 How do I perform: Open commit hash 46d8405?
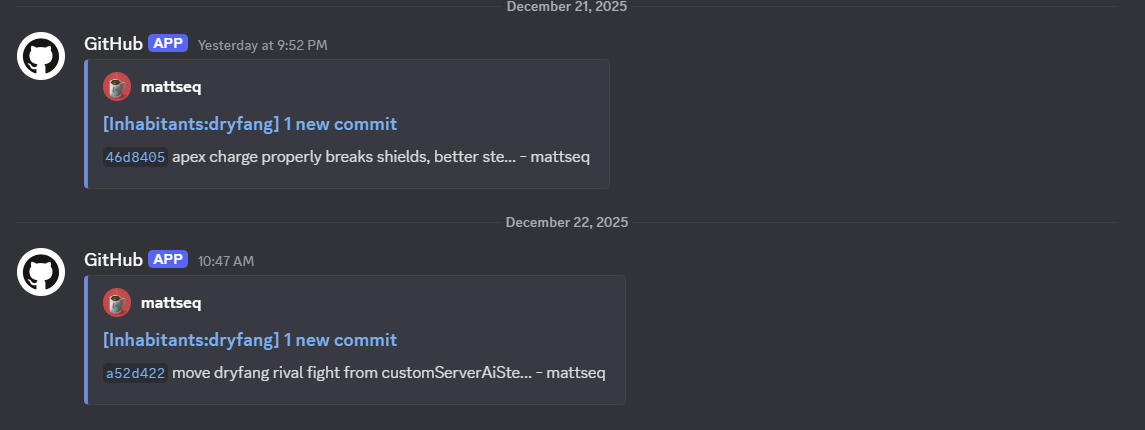135,157
